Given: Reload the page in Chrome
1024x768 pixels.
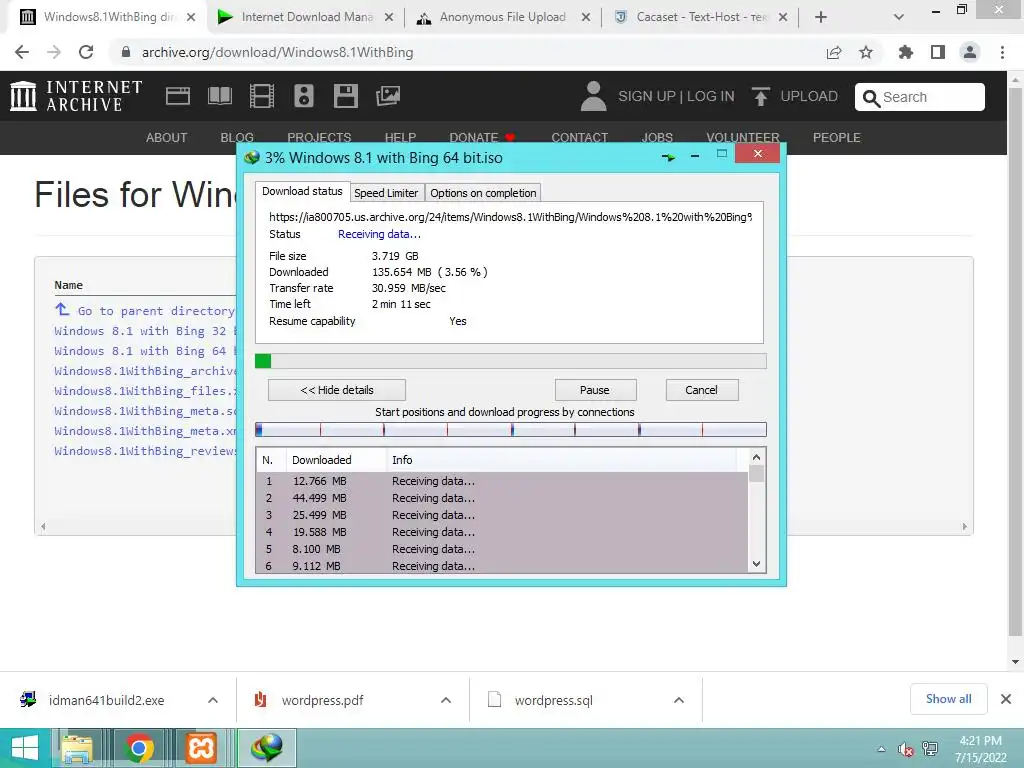Looking at the screenshot, I should pyautogui.click(x=86, y=52).
